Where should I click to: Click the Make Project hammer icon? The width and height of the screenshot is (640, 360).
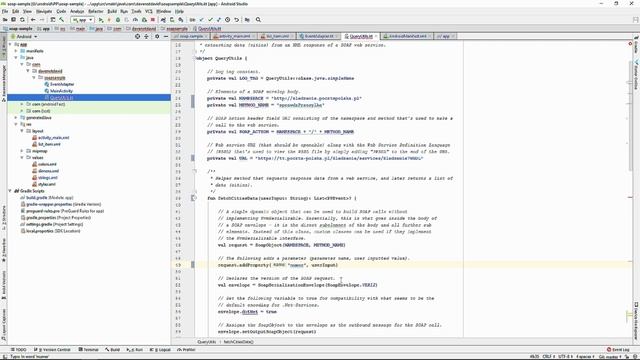tap(62, 20)
